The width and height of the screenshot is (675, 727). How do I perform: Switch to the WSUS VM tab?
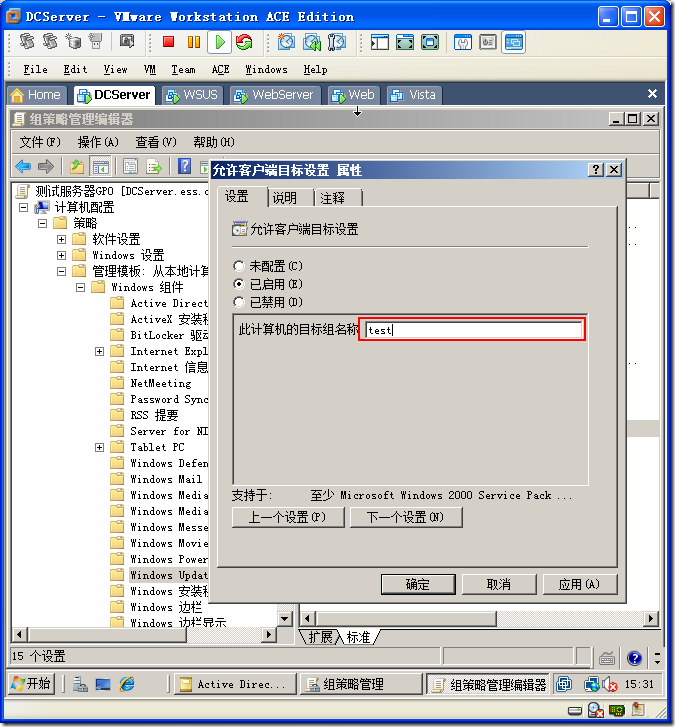(x=192, y=96)
